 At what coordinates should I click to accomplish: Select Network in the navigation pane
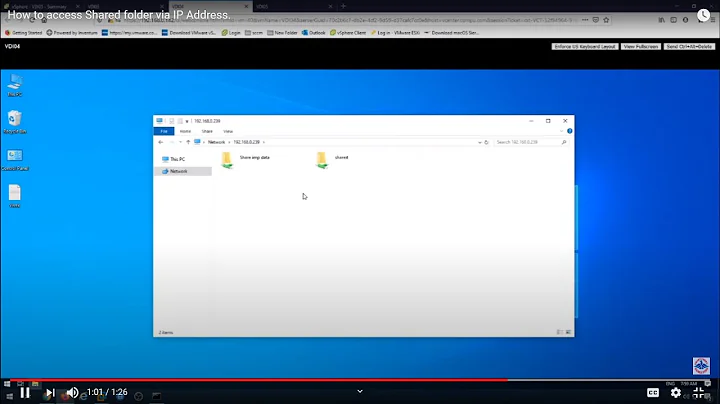(178, 171)
